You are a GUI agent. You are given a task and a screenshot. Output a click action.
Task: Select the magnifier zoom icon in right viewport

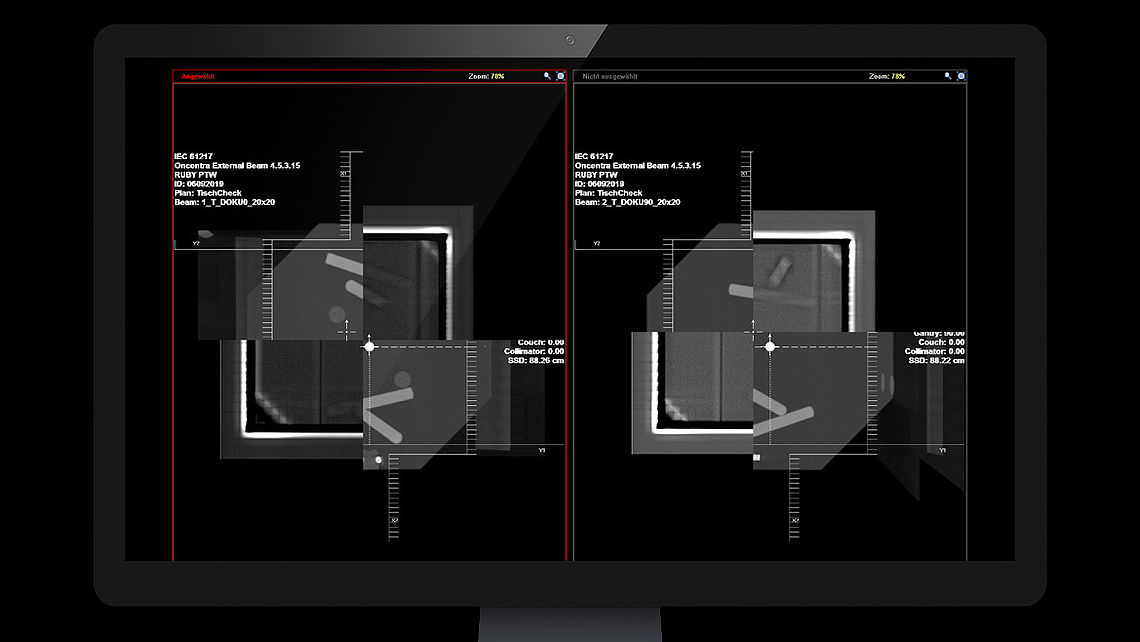pos(947,75)
